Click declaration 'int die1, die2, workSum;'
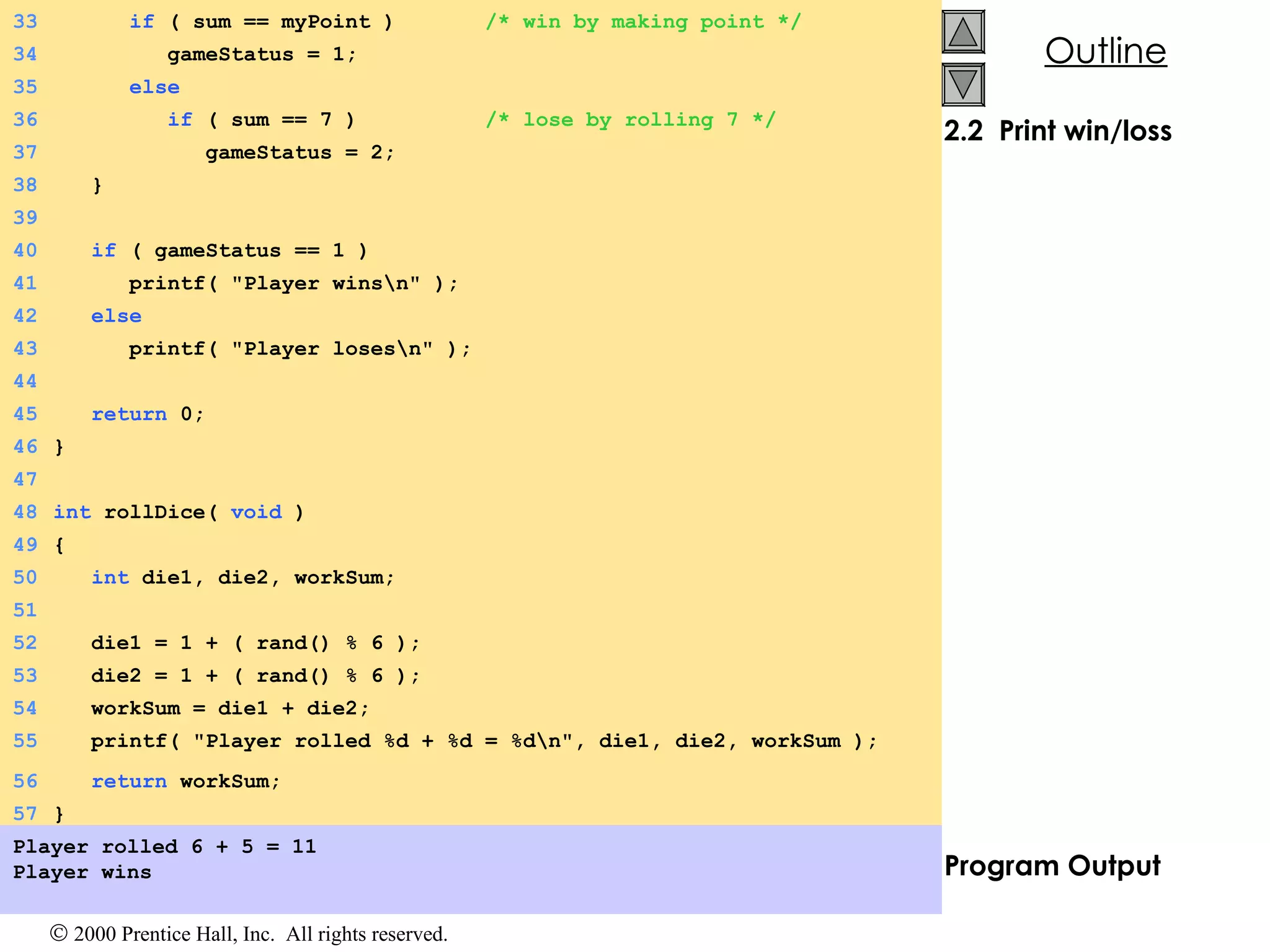This screenshot has height=952, width=1270. pos(242,578)
